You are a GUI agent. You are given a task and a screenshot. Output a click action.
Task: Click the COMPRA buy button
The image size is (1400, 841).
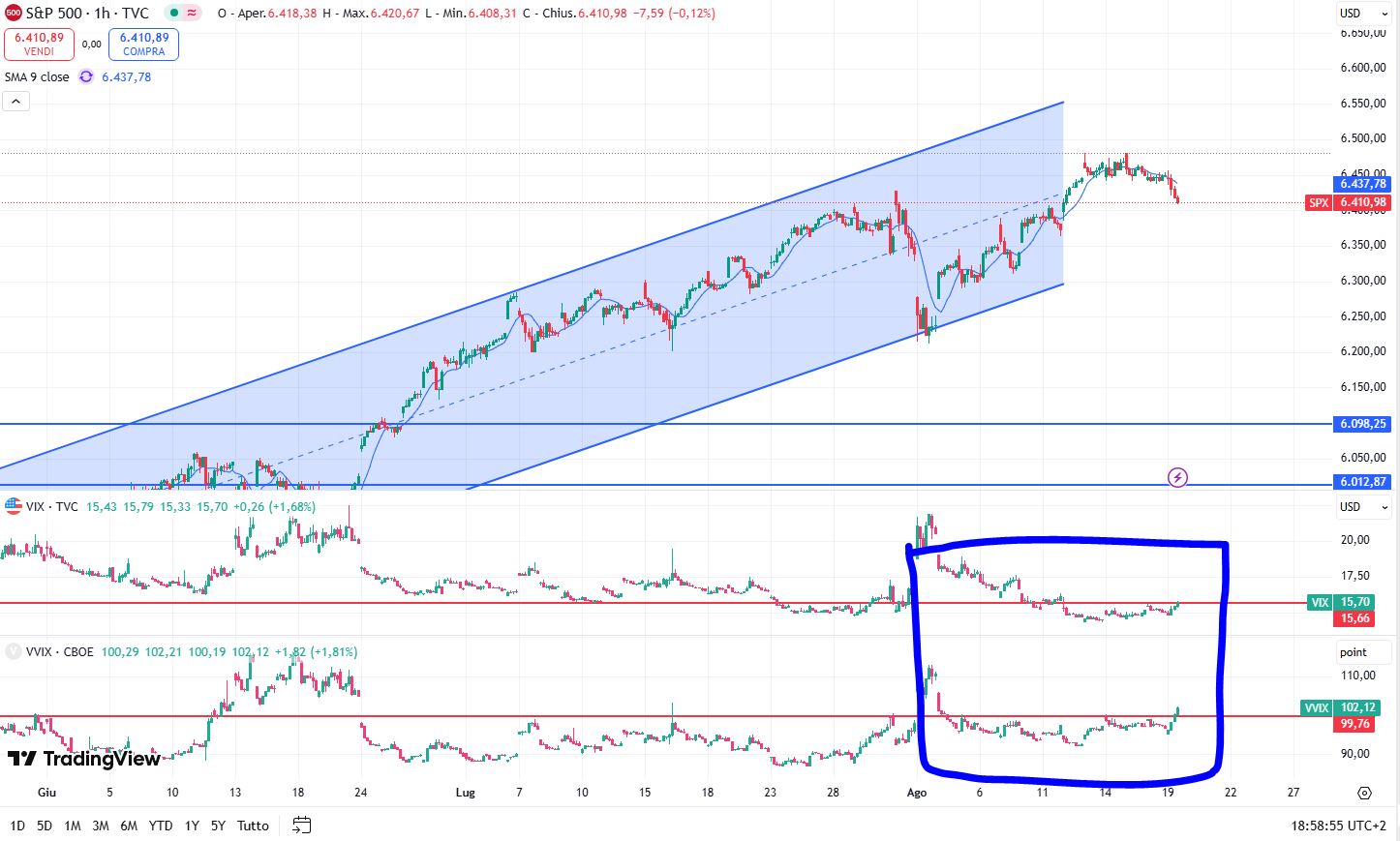click(x=143, y=45)
